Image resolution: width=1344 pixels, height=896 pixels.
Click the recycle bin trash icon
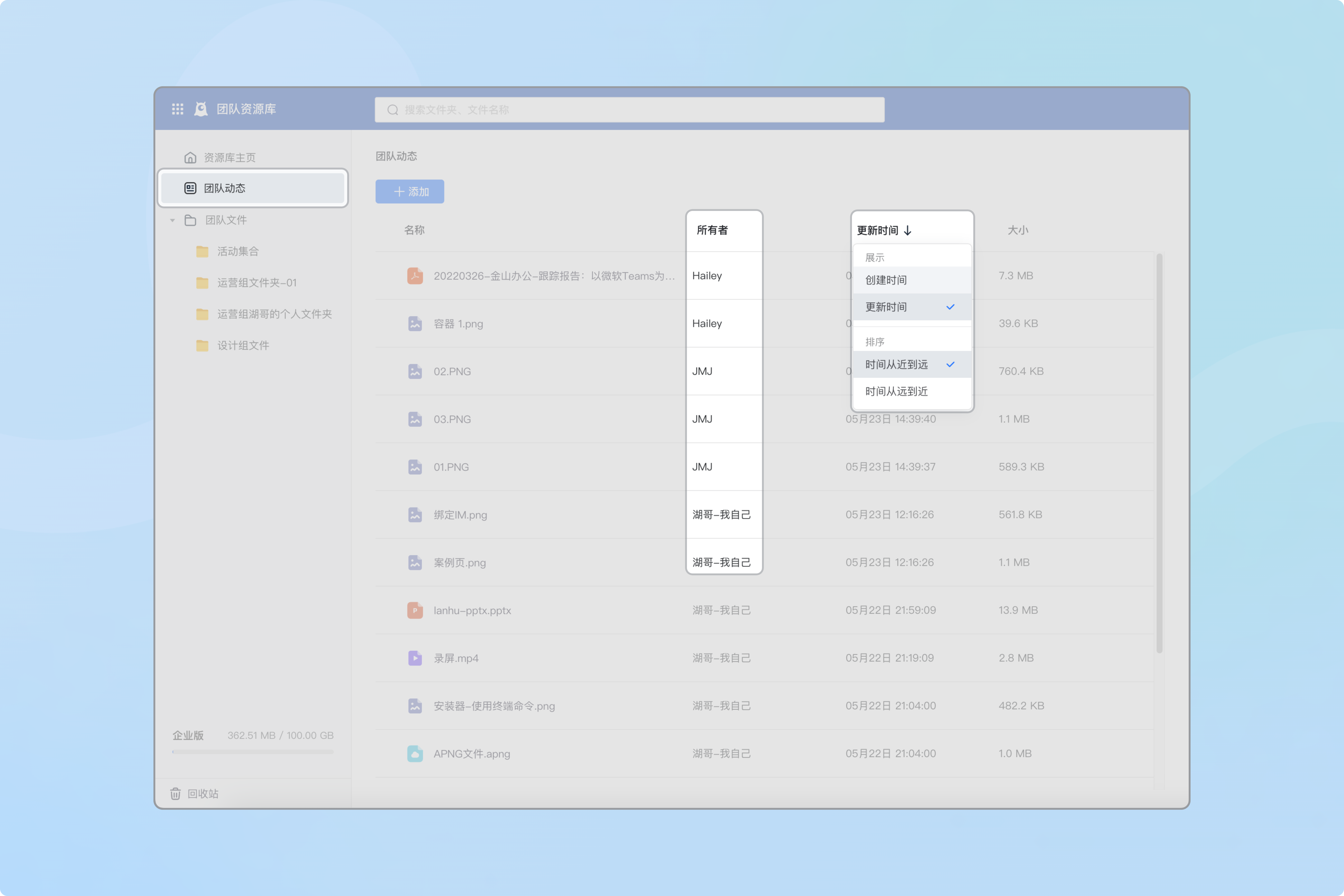(175, 794)
